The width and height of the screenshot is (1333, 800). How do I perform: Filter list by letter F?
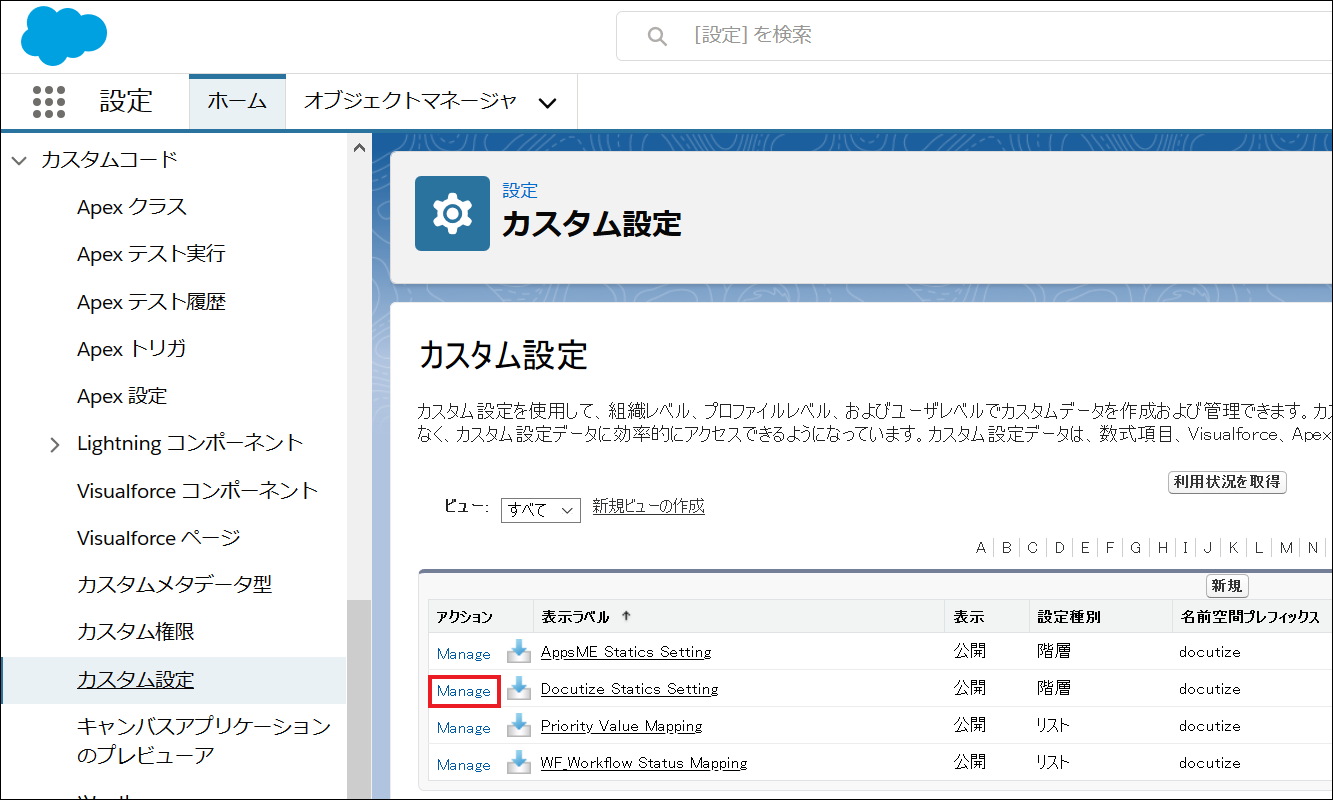(1110, 547)
